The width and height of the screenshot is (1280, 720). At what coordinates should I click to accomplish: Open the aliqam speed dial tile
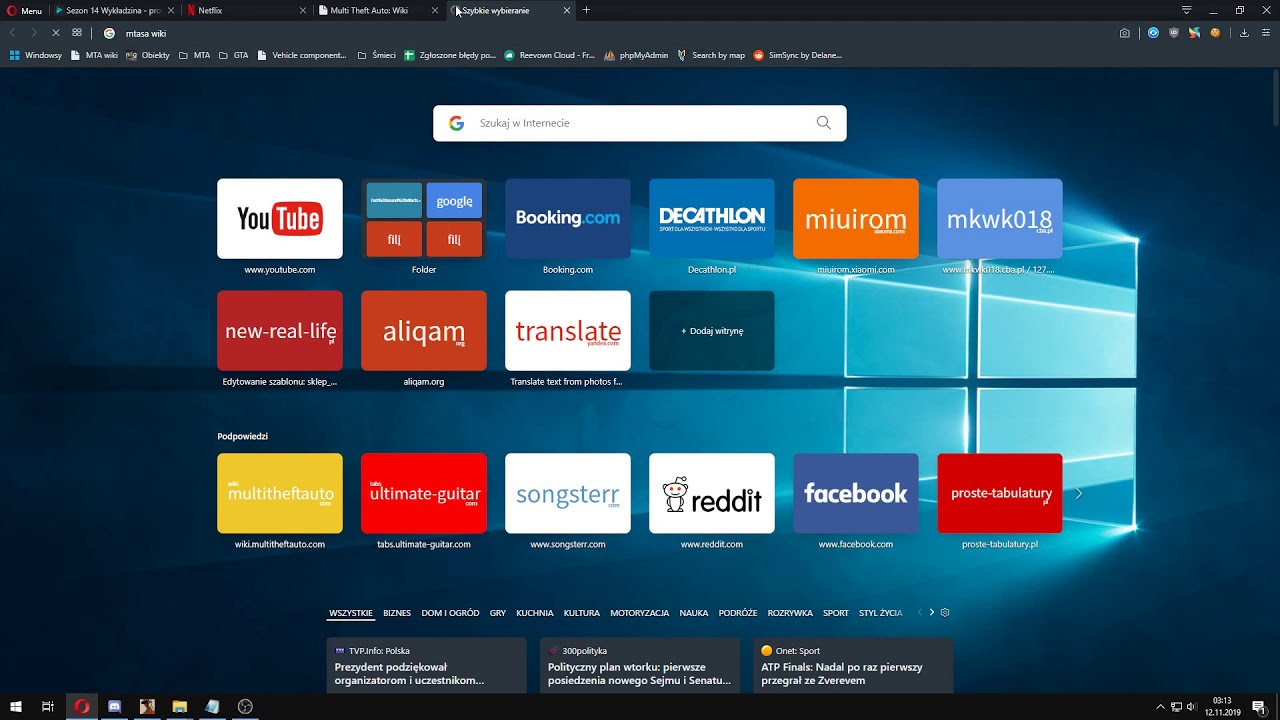(424, 331)
